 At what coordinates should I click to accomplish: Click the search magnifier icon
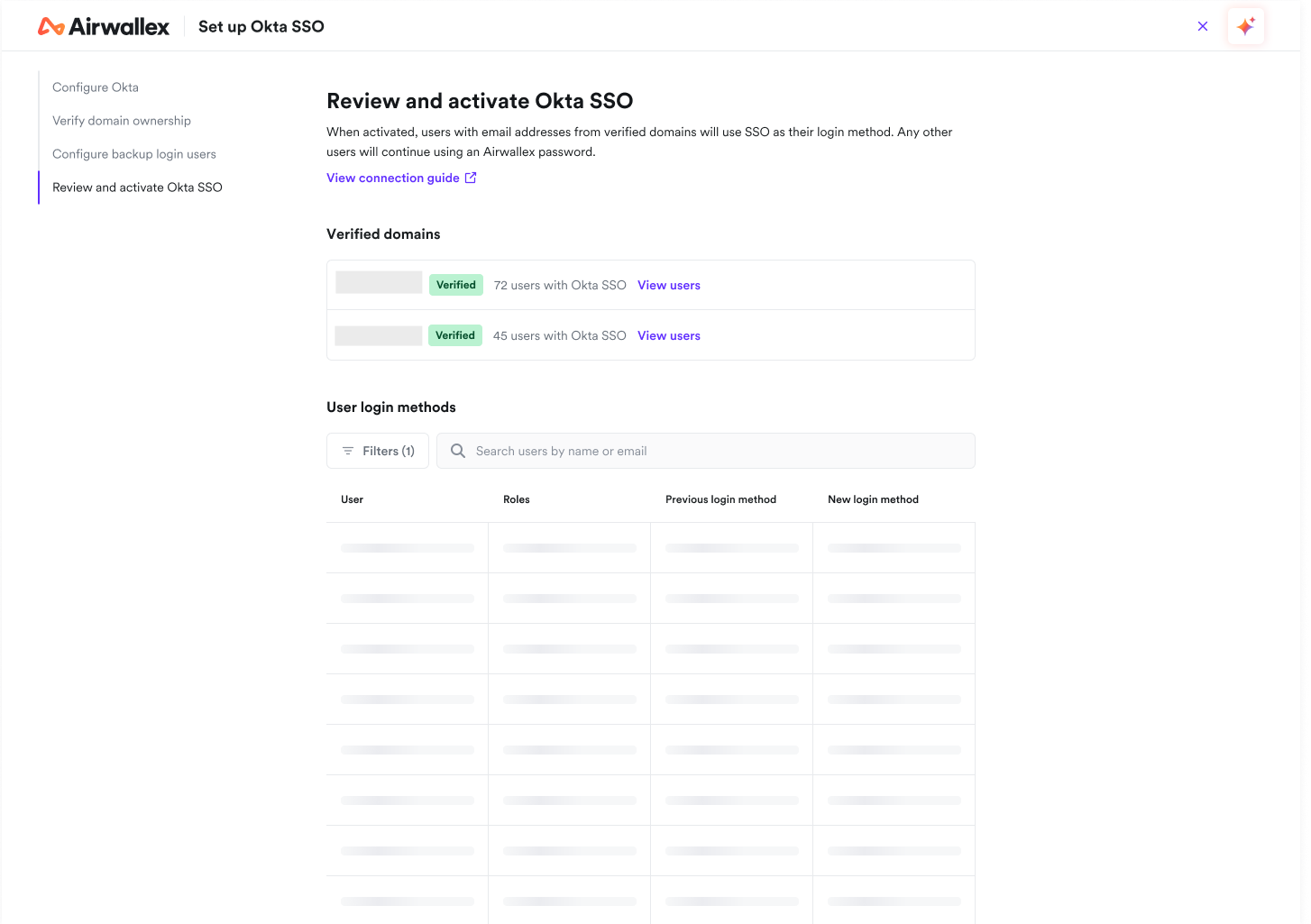pyautogui.click(x=458, y=451)
